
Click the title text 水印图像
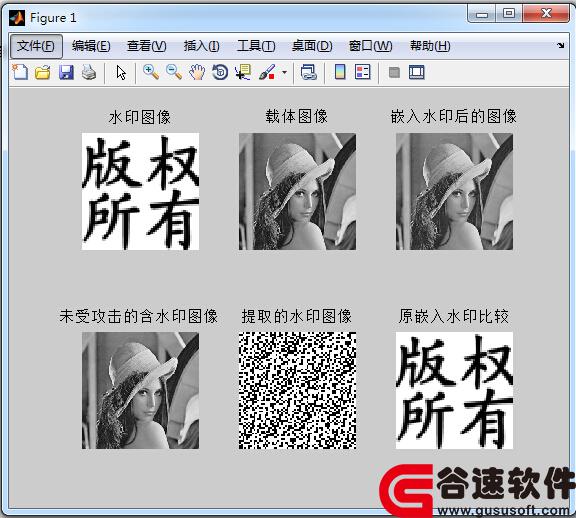click(140, 118)
